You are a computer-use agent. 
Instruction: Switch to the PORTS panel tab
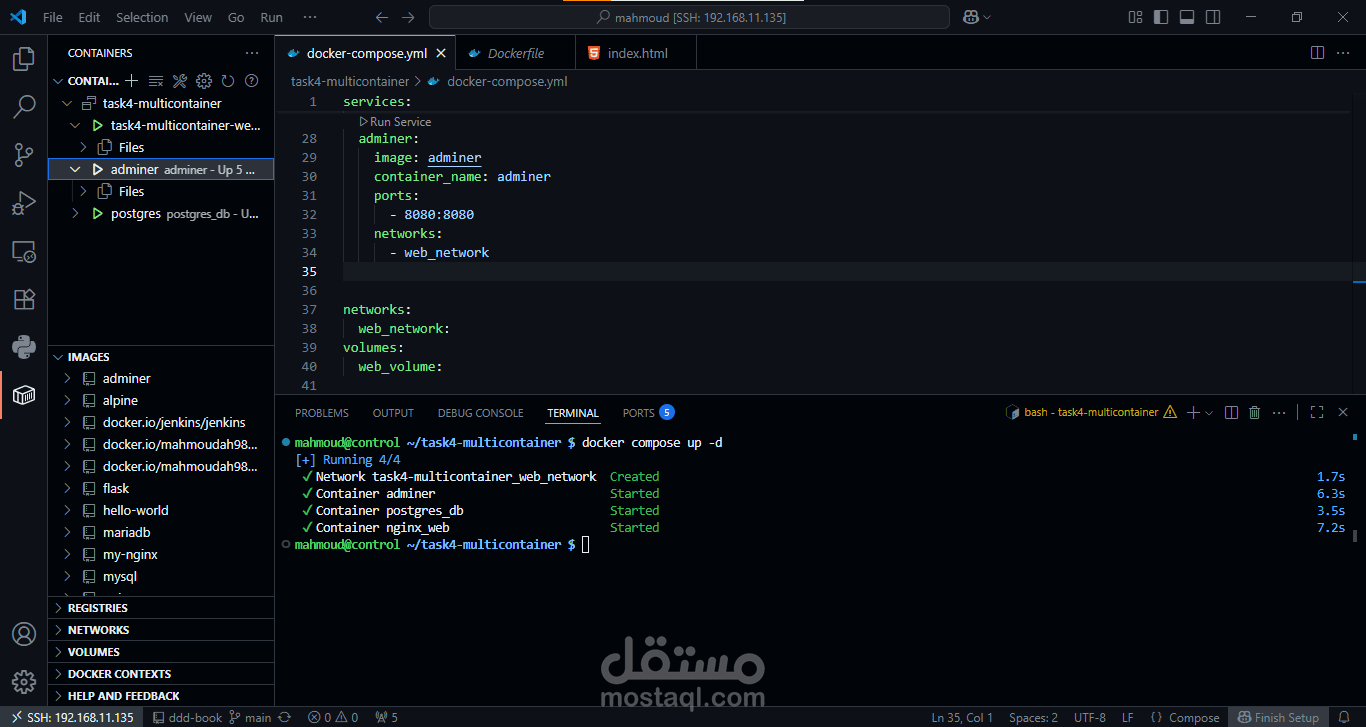(x=648, y=413)
